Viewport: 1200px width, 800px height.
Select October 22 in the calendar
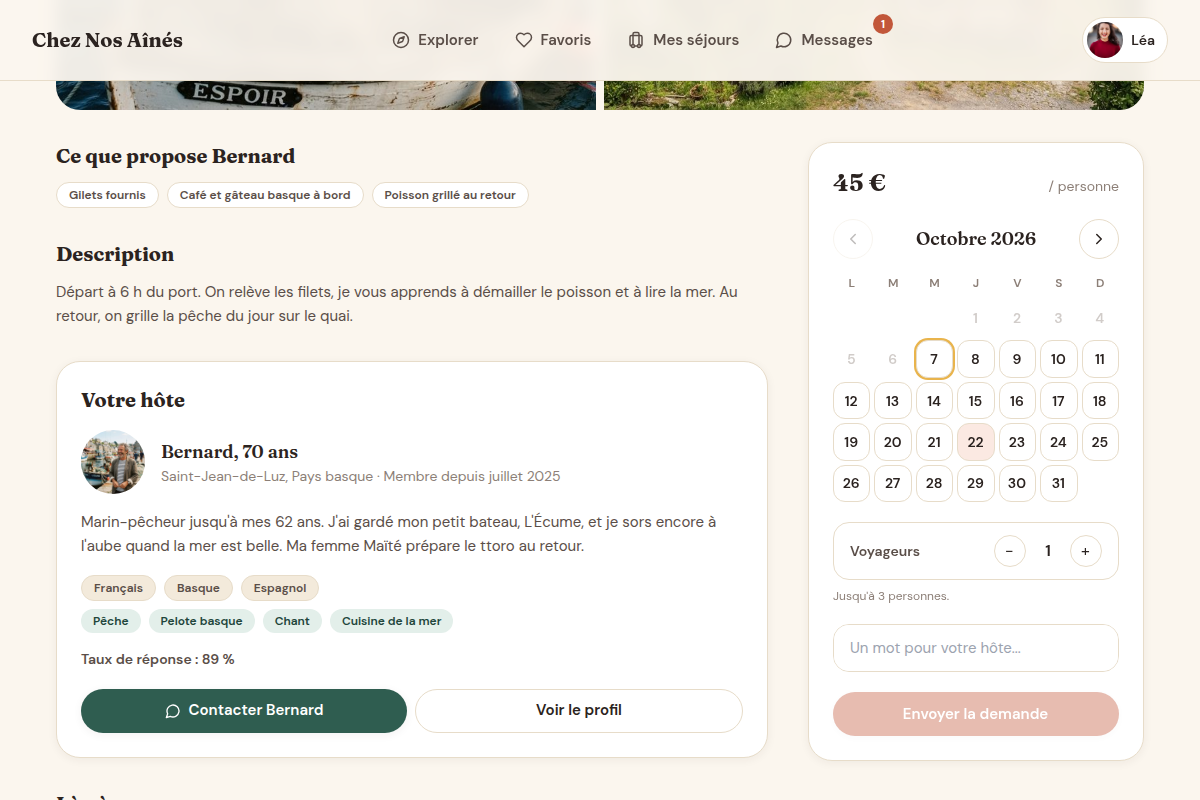(975, 442)
